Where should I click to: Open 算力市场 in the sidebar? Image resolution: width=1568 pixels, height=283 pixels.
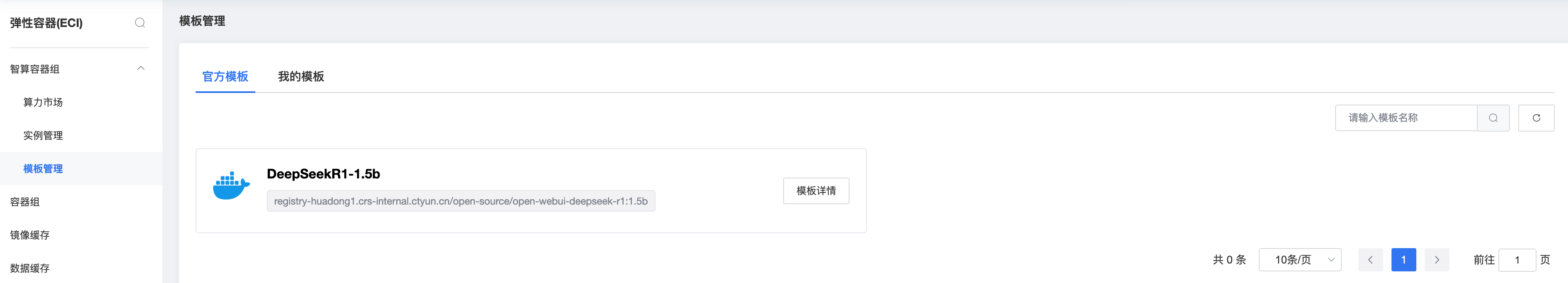pos(43,102)
